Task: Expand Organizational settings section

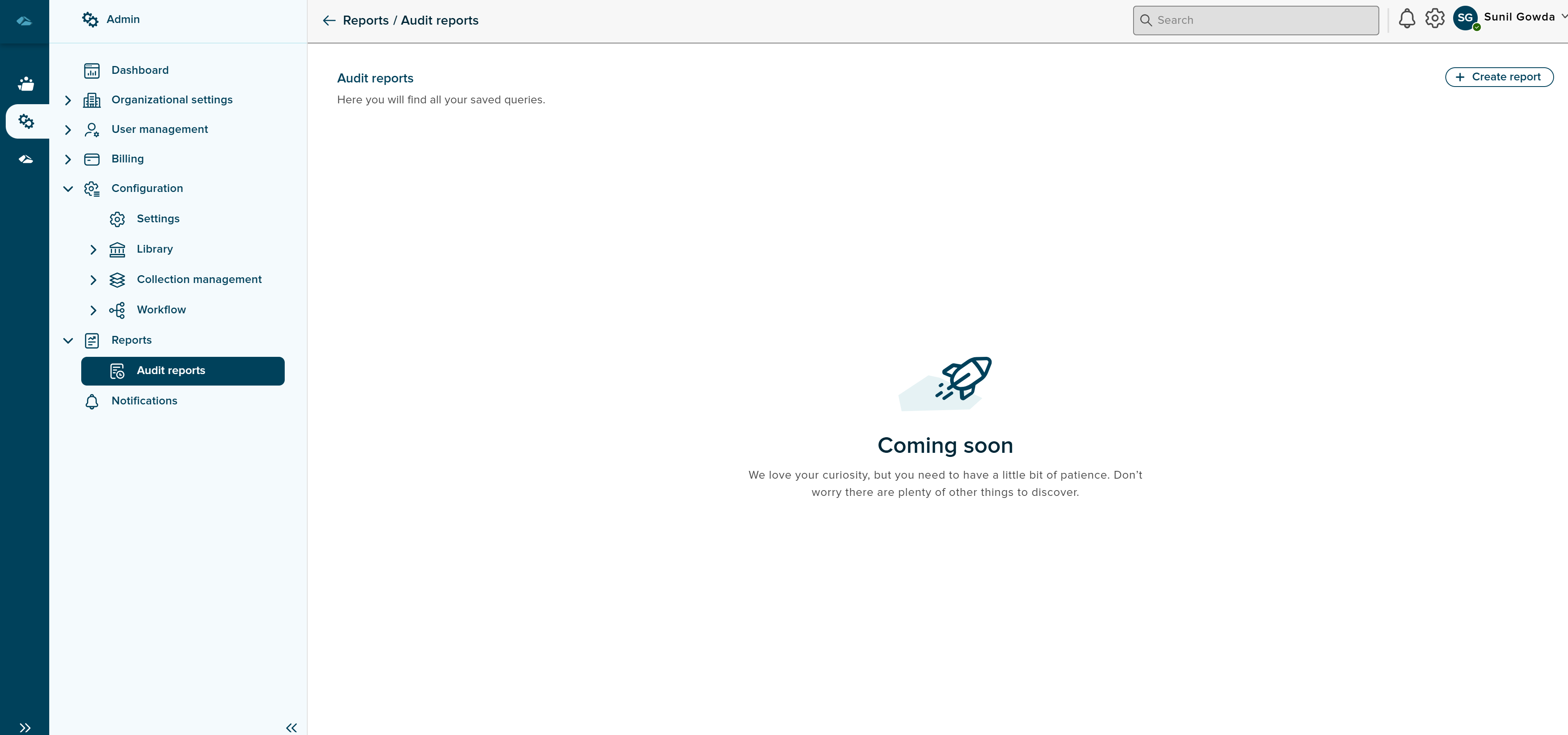Action: tap(68, 100)
